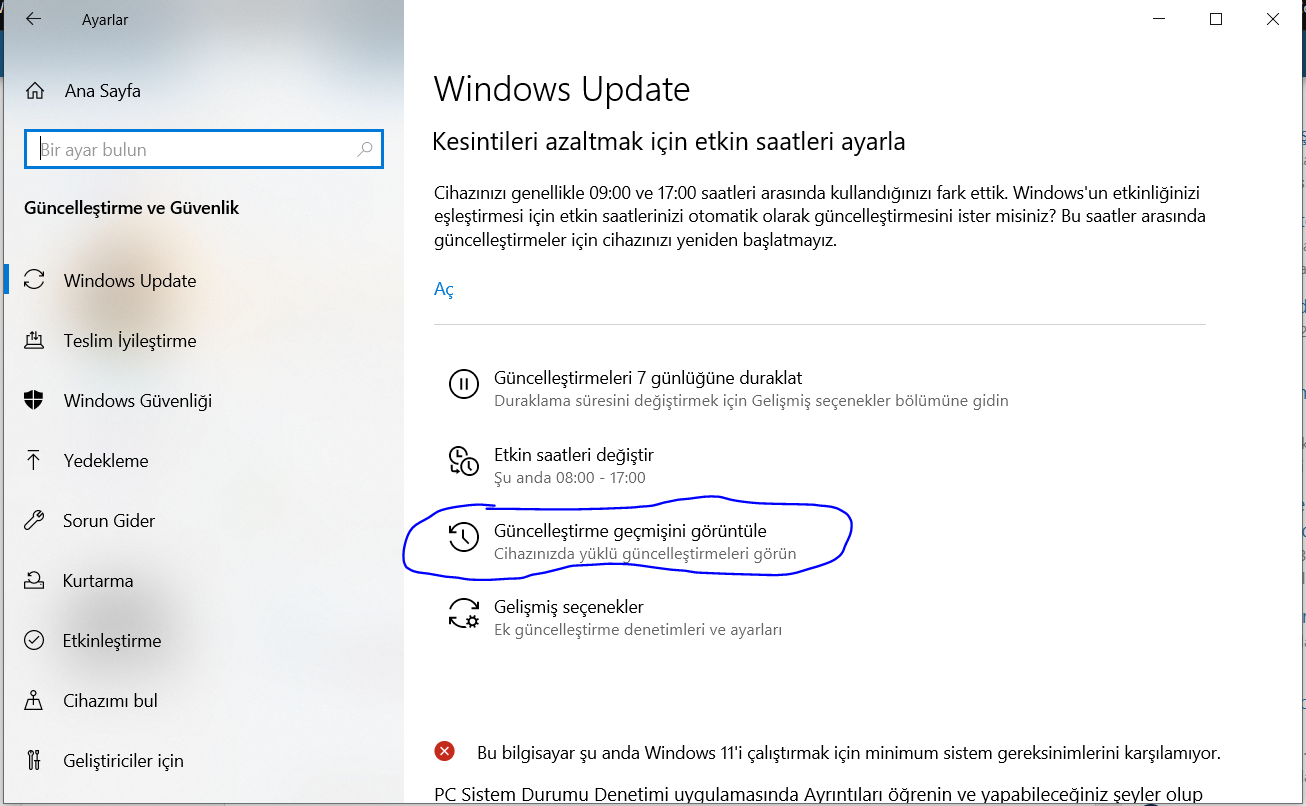Select Windows Güvenliği shield icon
Viewport: 1306px width, 806px height.
34,400
